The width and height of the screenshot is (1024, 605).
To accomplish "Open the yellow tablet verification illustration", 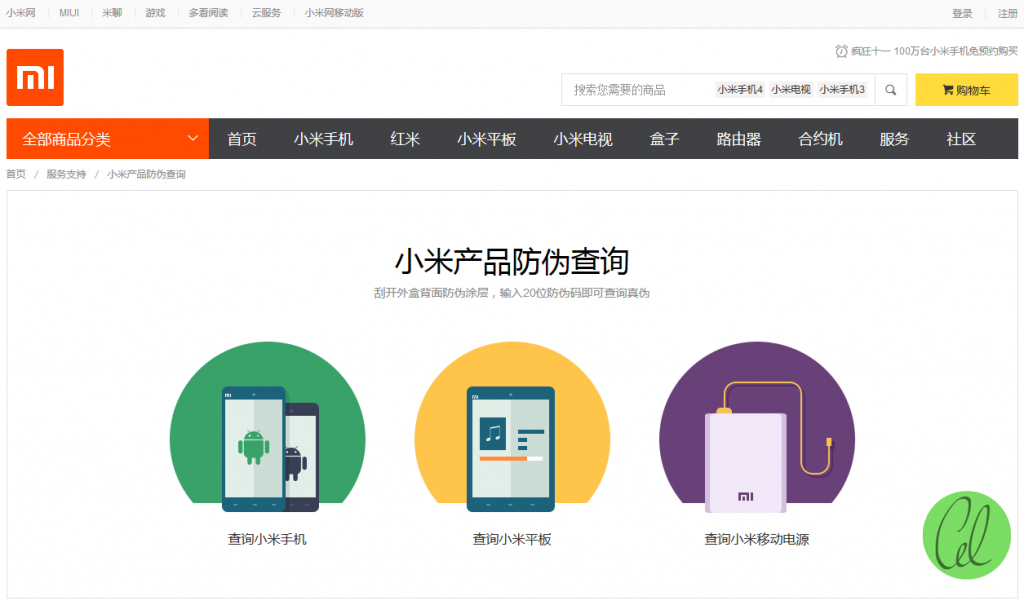I will click(x=512, y=427).
